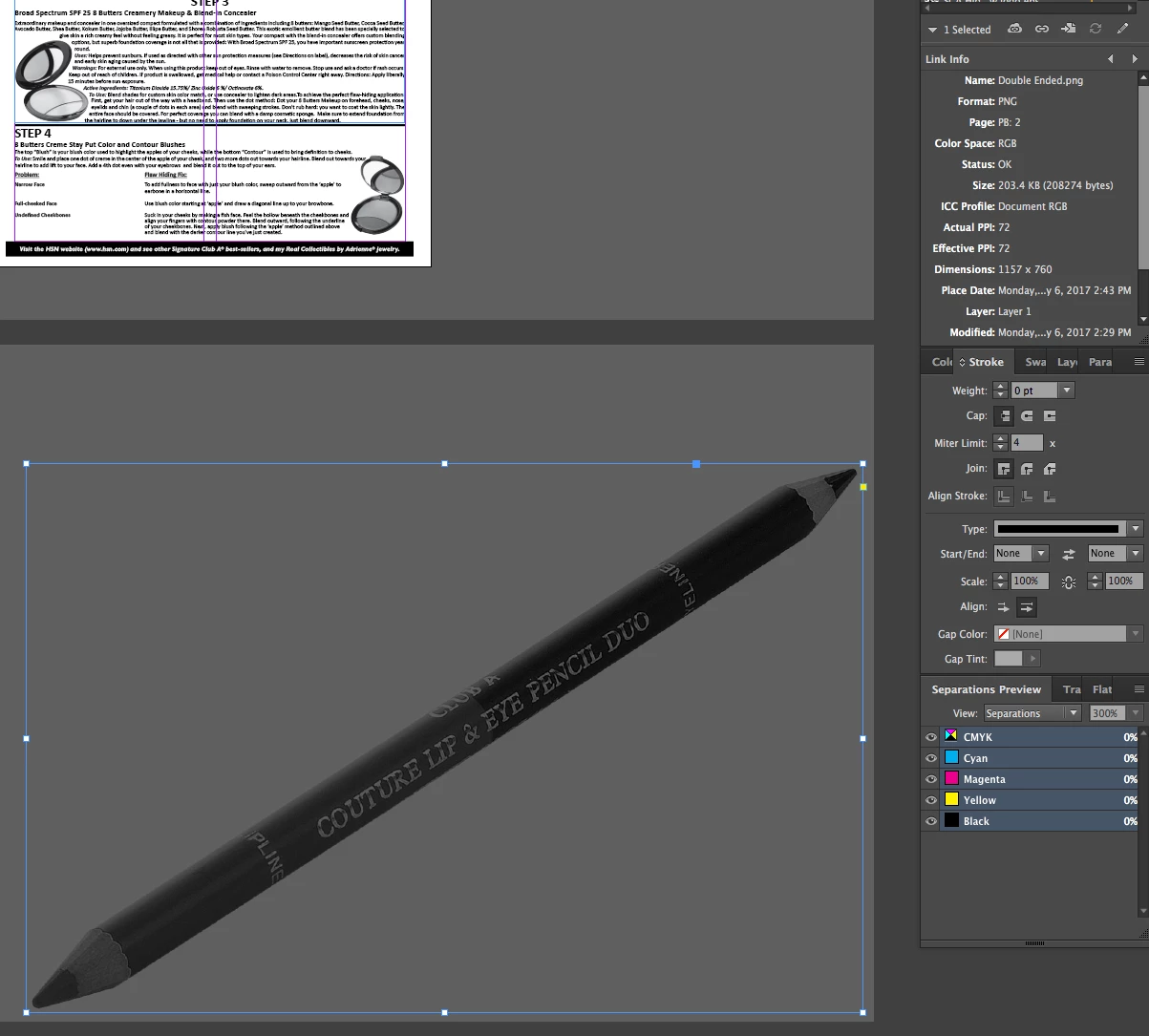Click the Go To Link icon
This screenshot has height=1036, width=1149.
point(1069,30)
